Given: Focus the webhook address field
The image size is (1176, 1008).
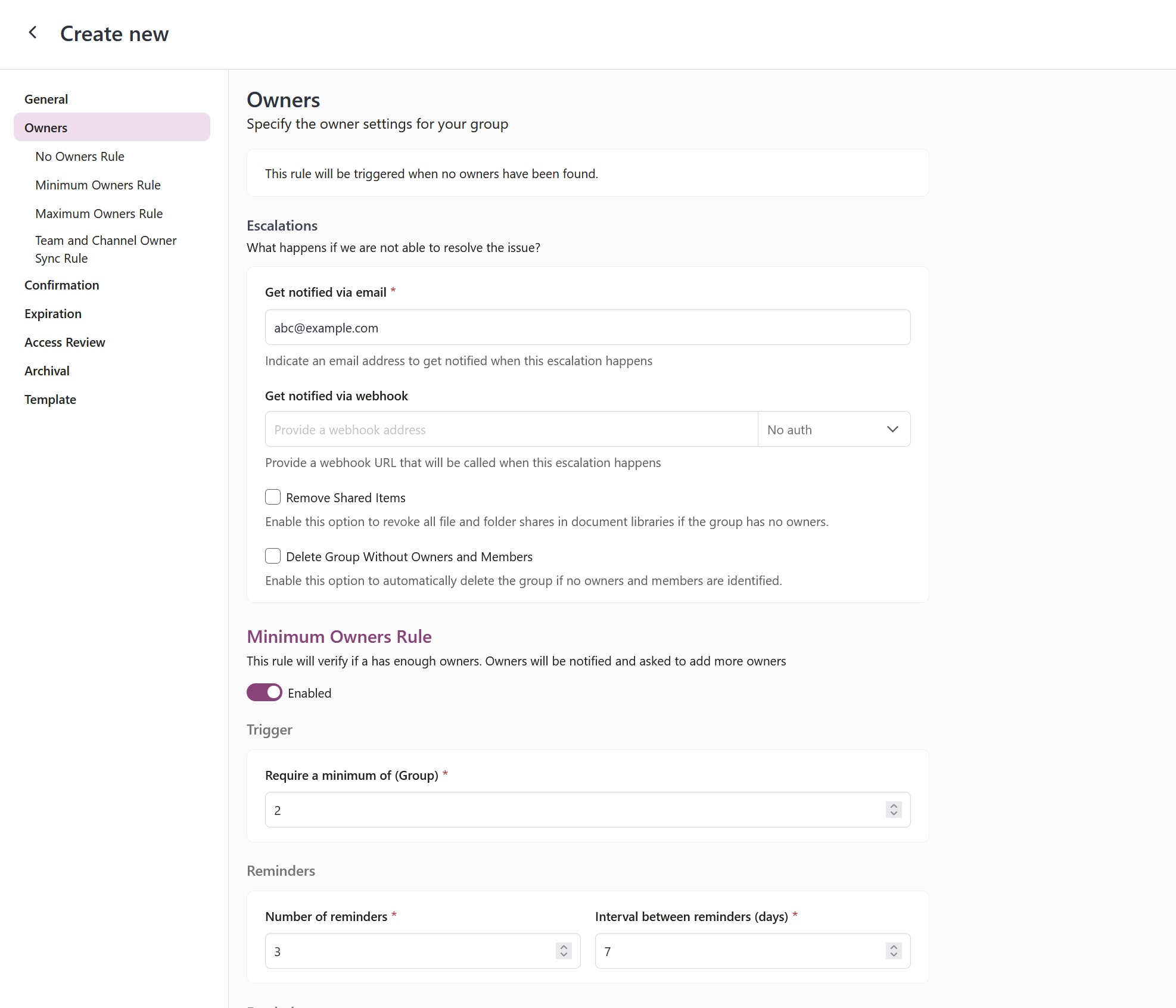Looking at the screenshot, I should 511,430.
